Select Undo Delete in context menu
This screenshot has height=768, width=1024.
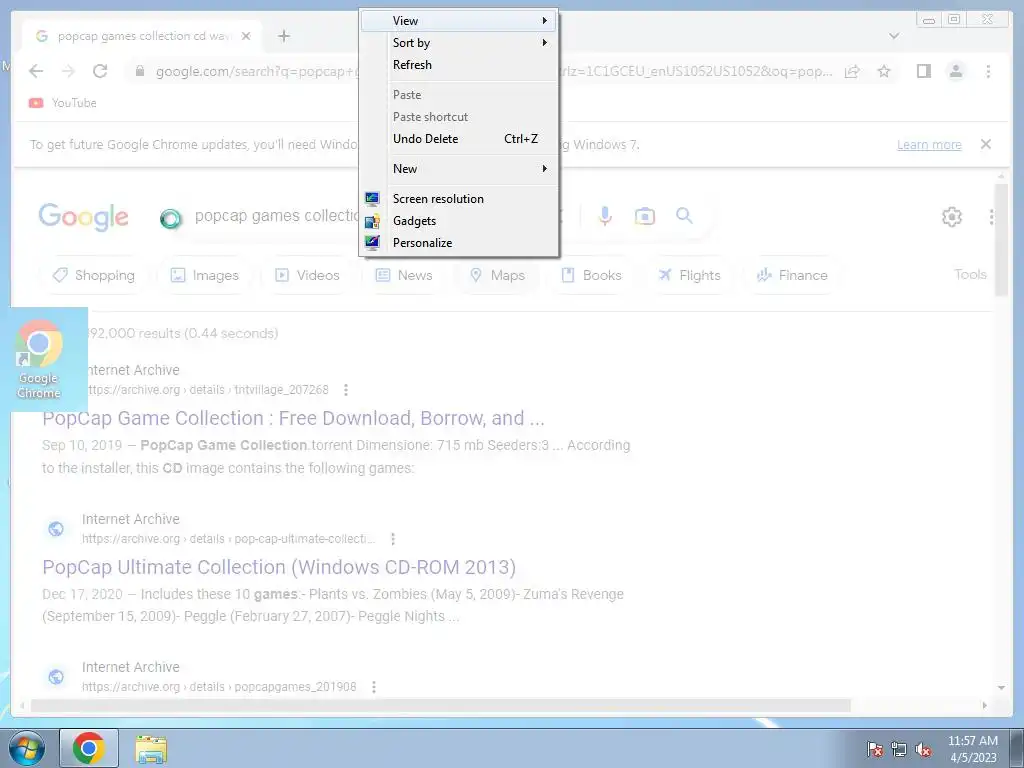[458, 138]
